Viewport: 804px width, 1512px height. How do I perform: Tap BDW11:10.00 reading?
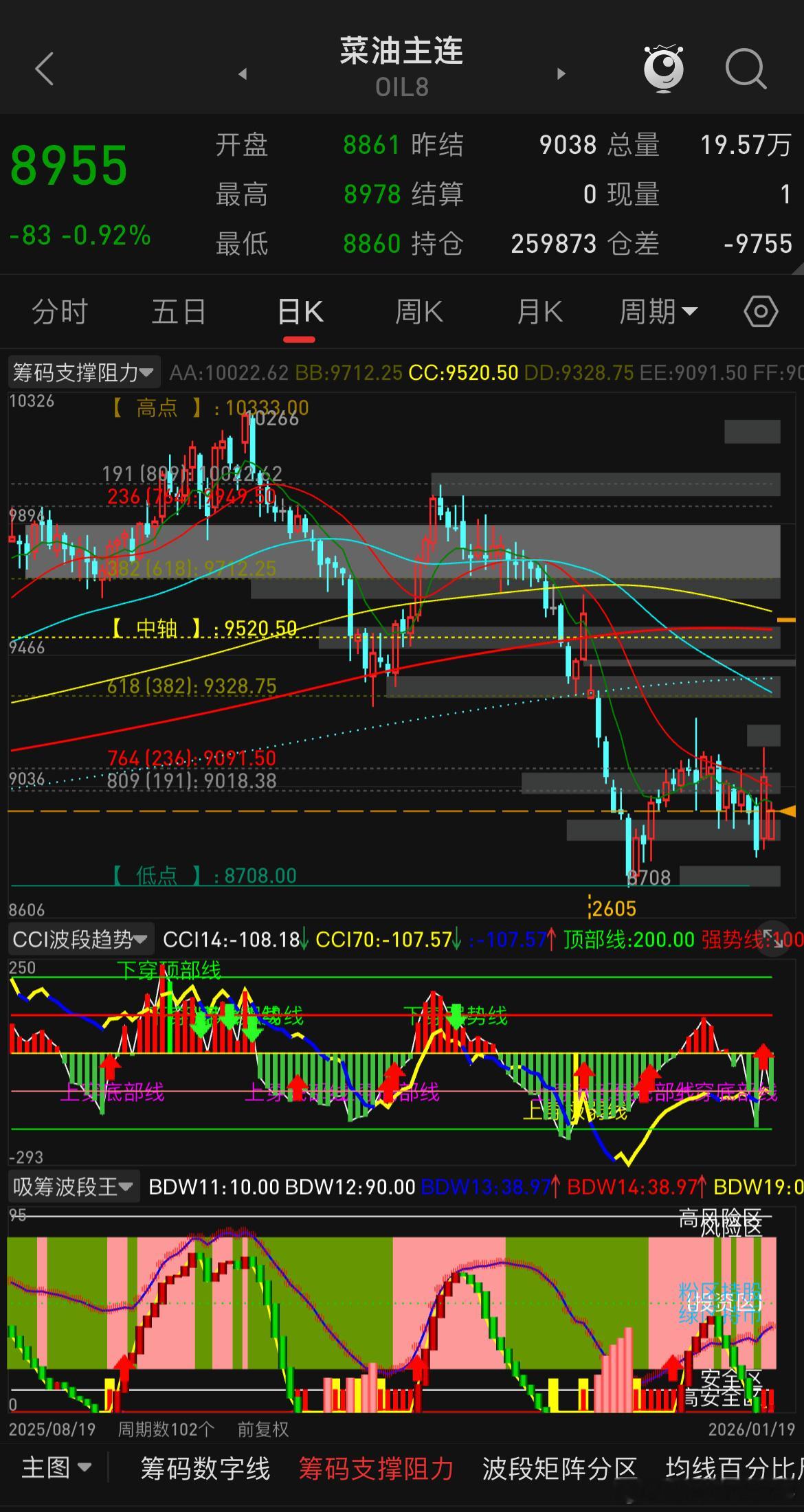click(214, 1186)
